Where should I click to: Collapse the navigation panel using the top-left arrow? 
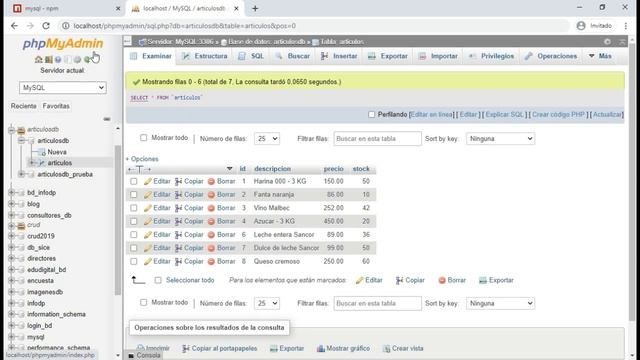click(127, 41)
